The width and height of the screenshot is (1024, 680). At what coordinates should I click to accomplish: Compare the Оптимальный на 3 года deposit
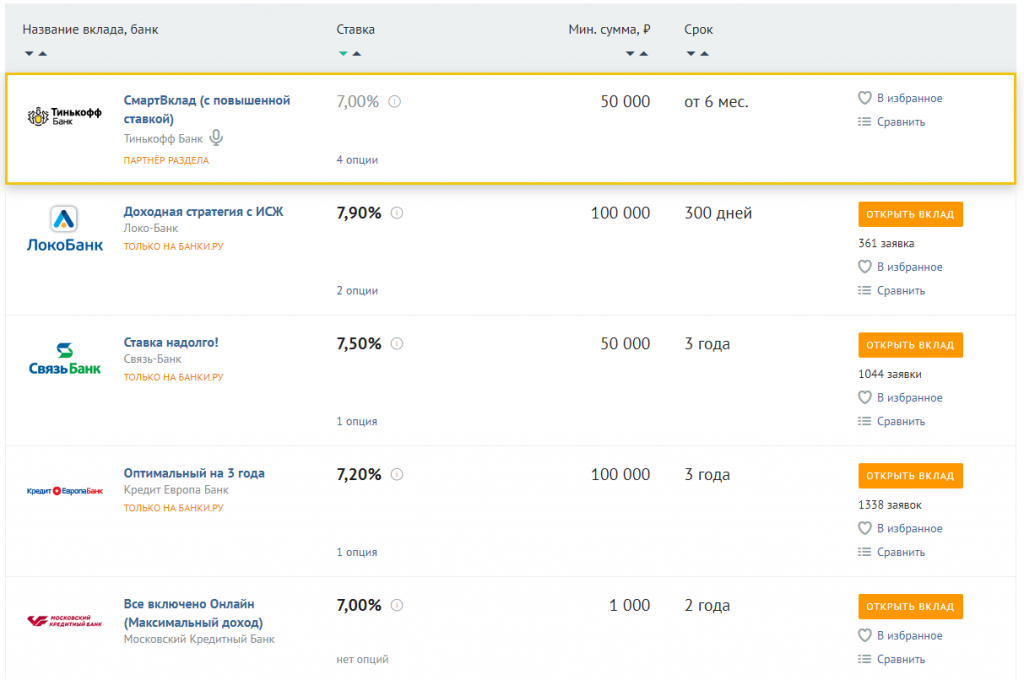click(891, 552)
